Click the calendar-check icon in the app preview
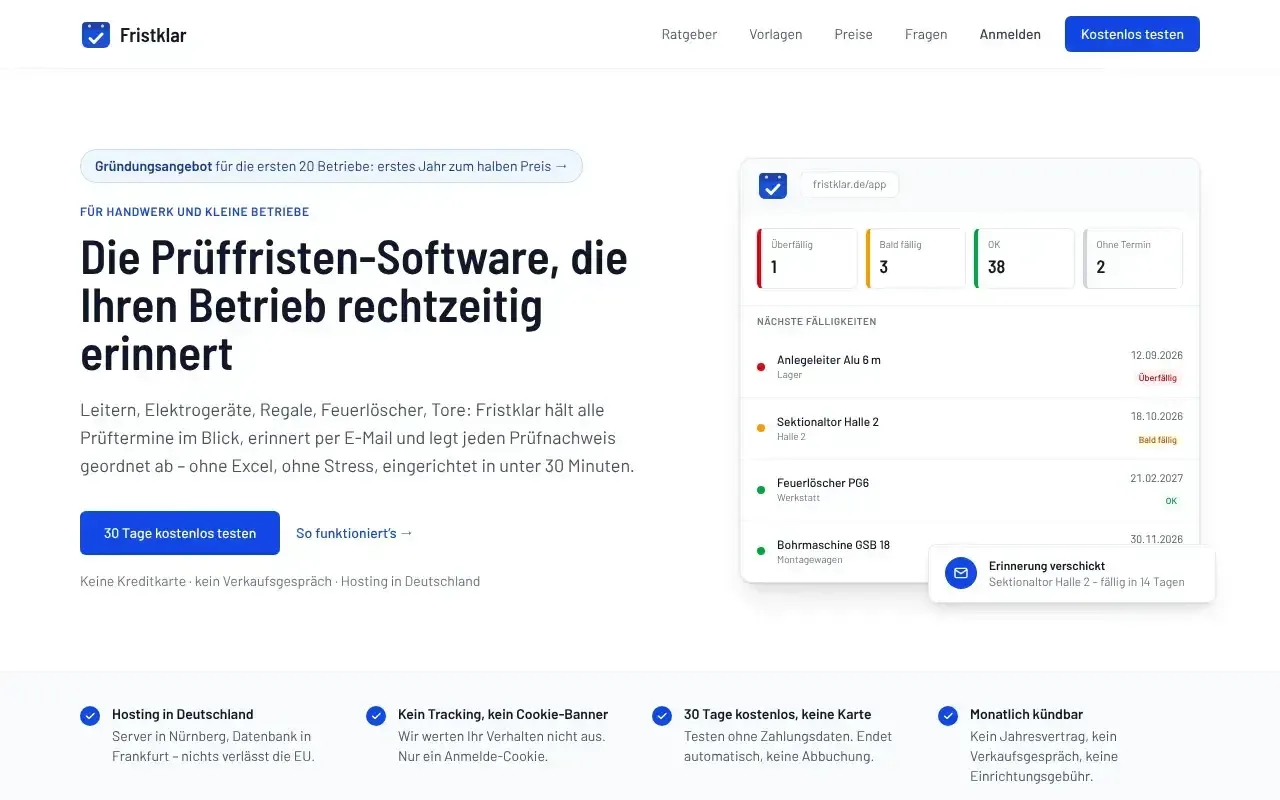This screenshot has width=1280, height=800. tap(773, 185)
